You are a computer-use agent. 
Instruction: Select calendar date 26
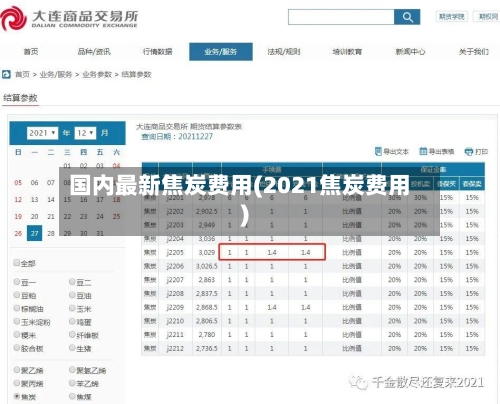(18, 233)
